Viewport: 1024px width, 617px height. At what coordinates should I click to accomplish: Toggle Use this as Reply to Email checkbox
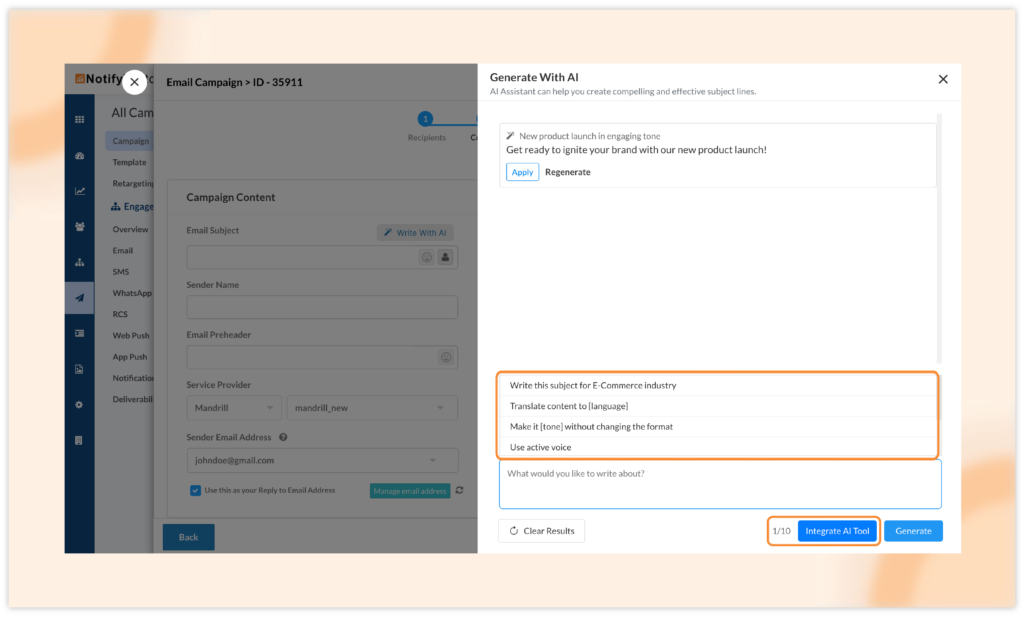(195, 490)
